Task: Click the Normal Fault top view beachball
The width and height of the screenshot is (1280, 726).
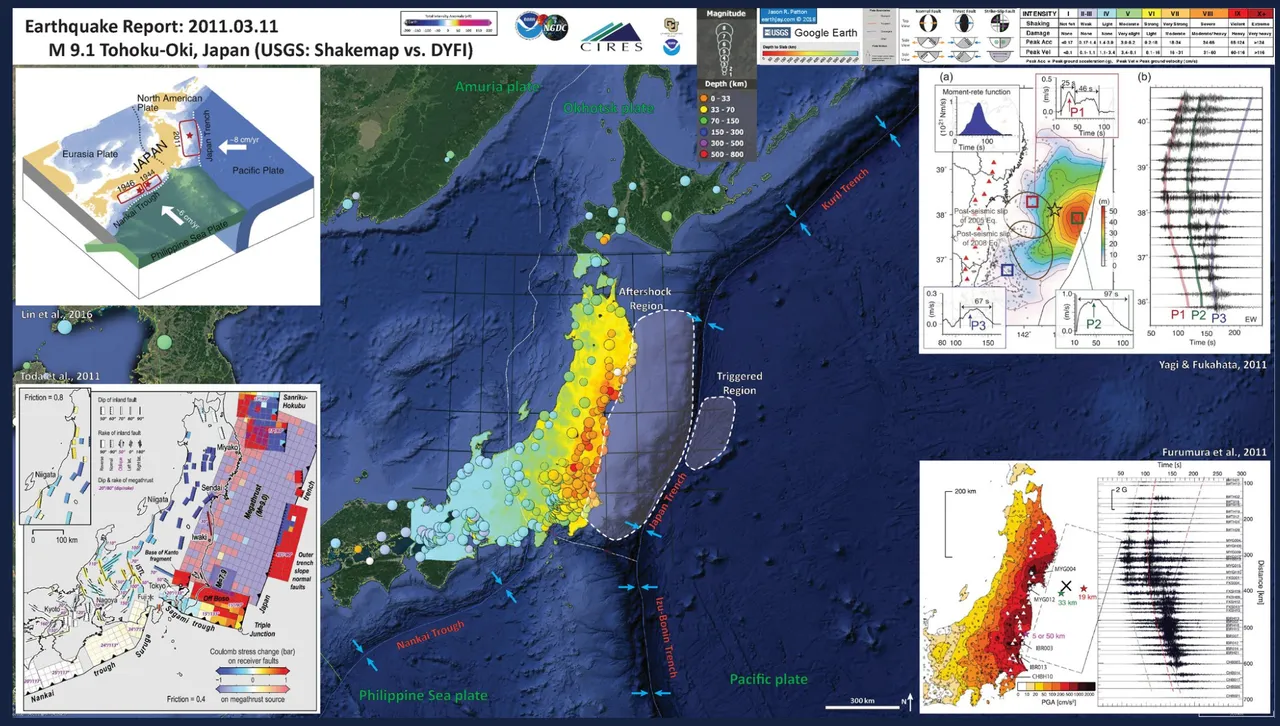Action: (928, 23)
